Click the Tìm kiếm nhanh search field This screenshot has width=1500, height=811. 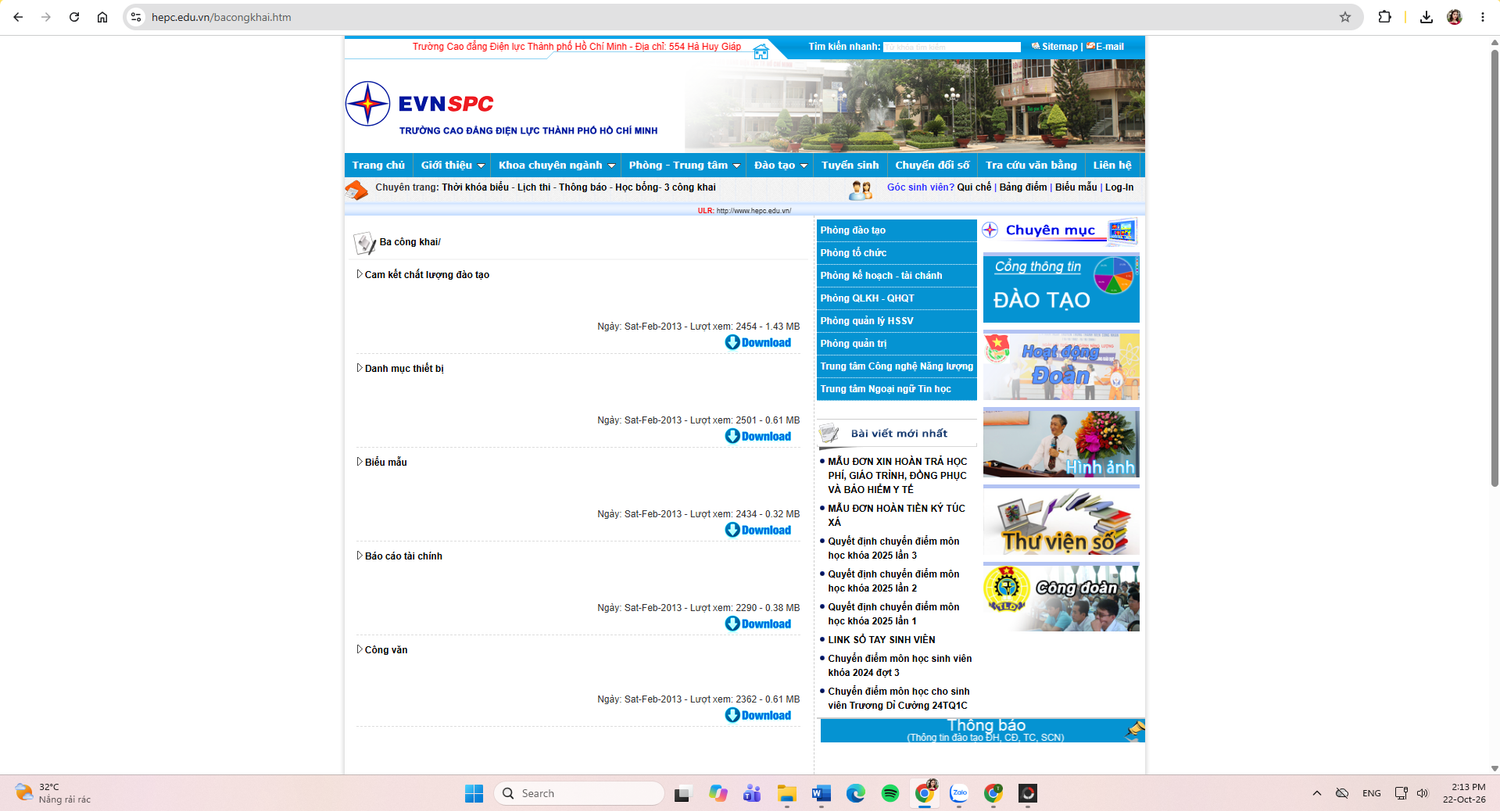tap(952, 47)
